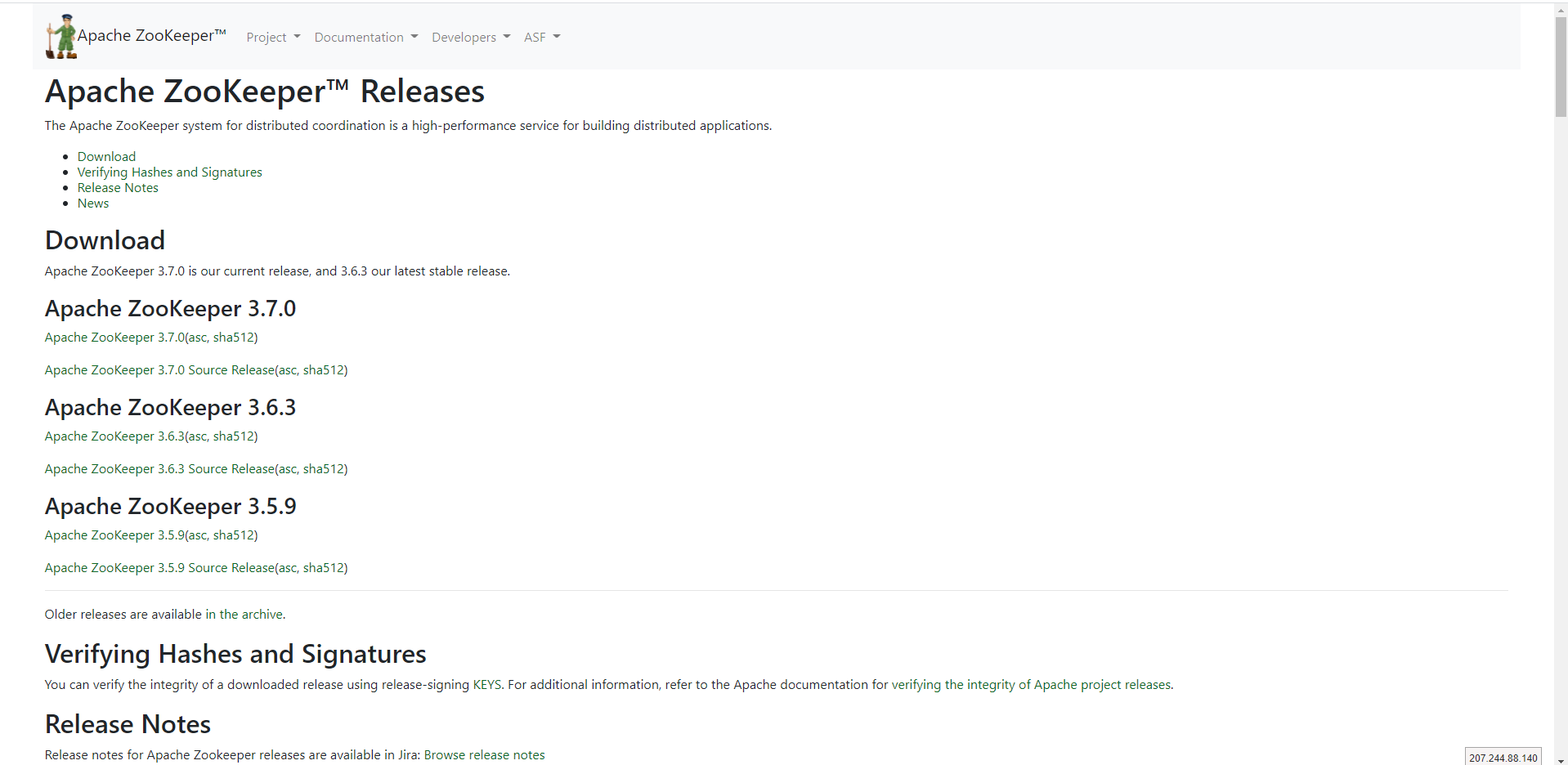This screenshot has height=765, width=1568.
Task: Follow the Verifying Hashes and Signatures bullet link
Action: click(x=169, y=172)
